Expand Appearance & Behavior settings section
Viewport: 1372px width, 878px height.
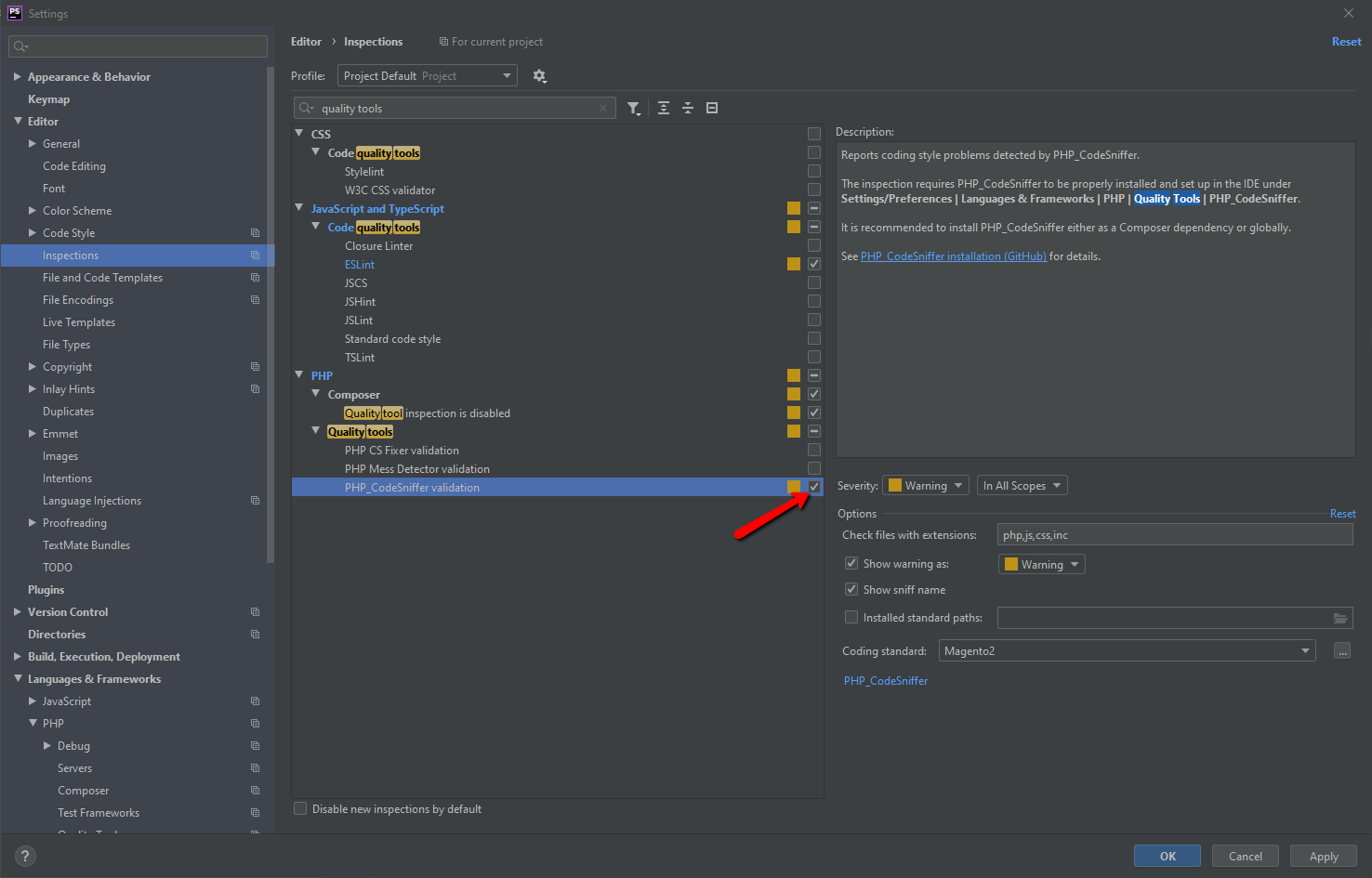[x=18, y=77]
